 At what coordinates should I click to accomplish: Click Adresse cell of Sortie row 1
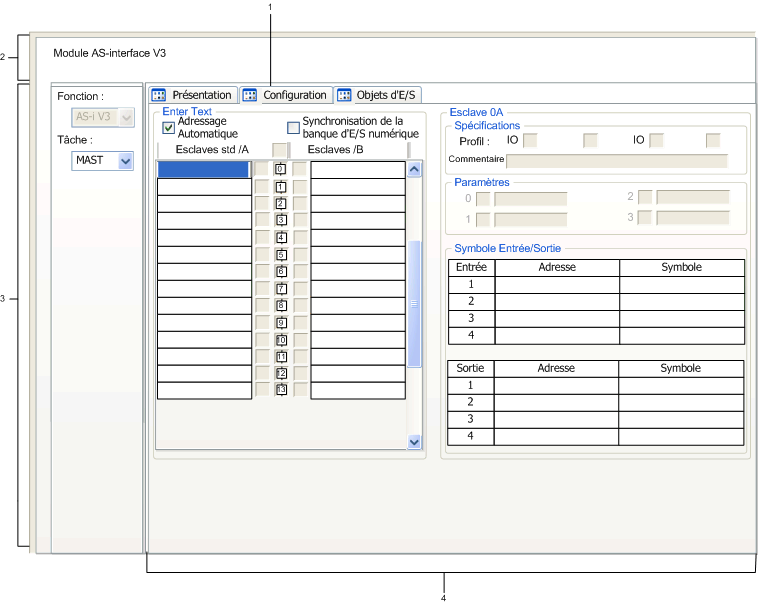(556, 386)
